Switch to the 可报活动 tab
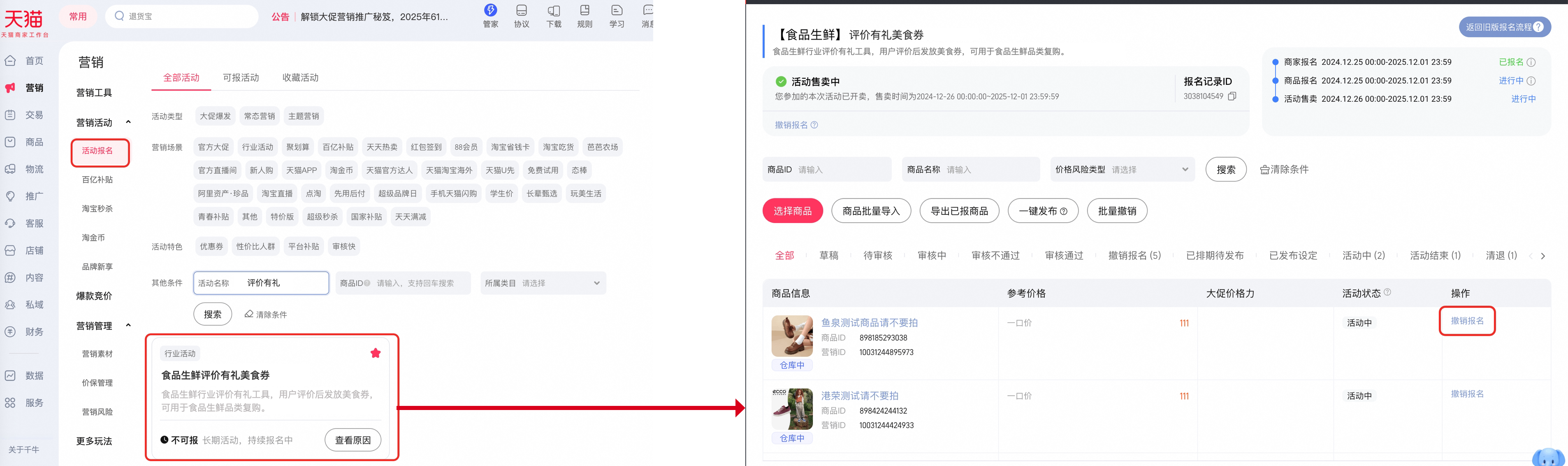The image size is (1568, 466). 241,77
